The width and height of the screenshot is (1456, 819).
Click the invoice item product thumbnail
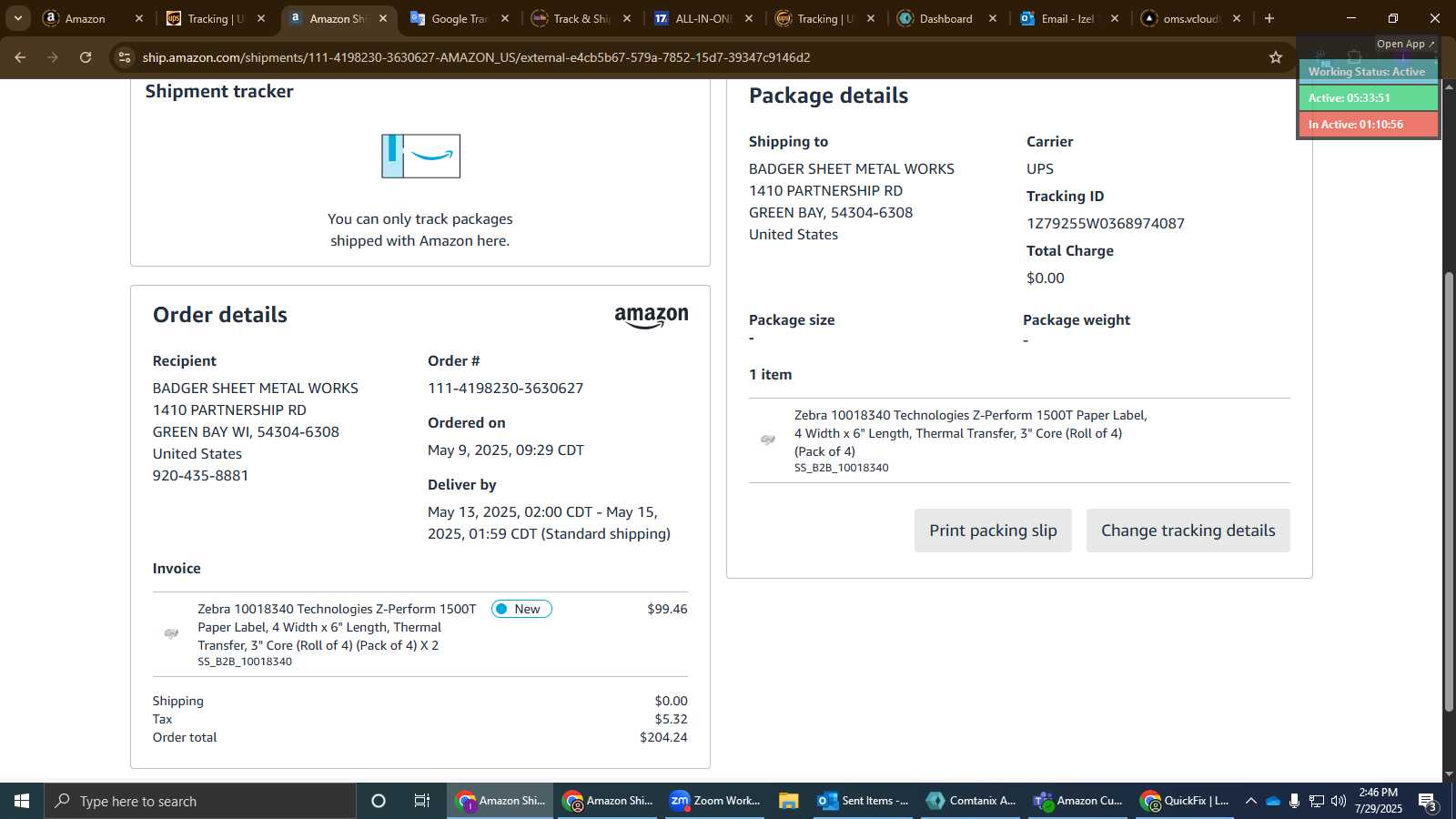point(171,633)
